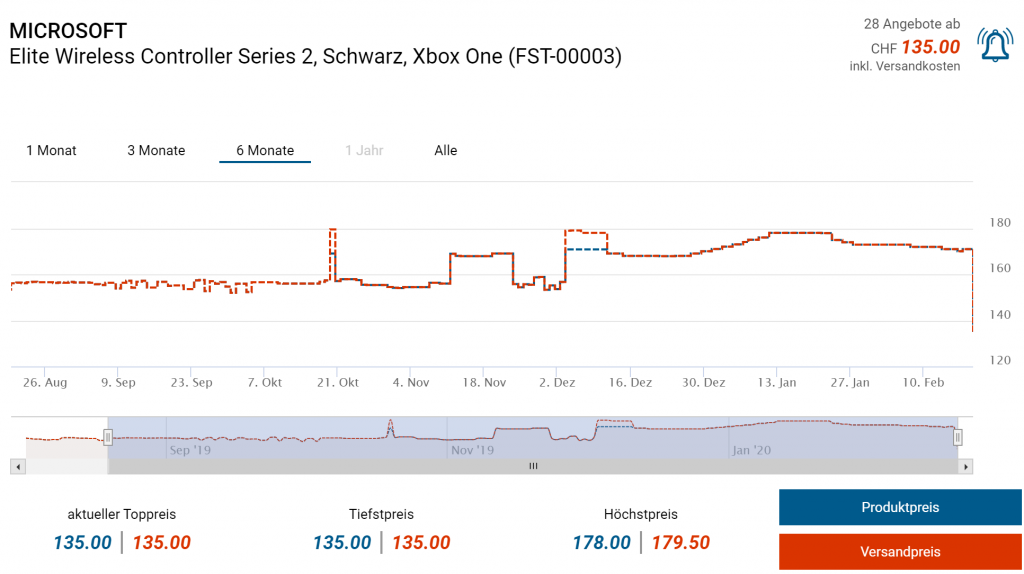The width and height of the screenshot is (1024, 574).
Task: Click the left navigator range handle
Action: (108, 437)
